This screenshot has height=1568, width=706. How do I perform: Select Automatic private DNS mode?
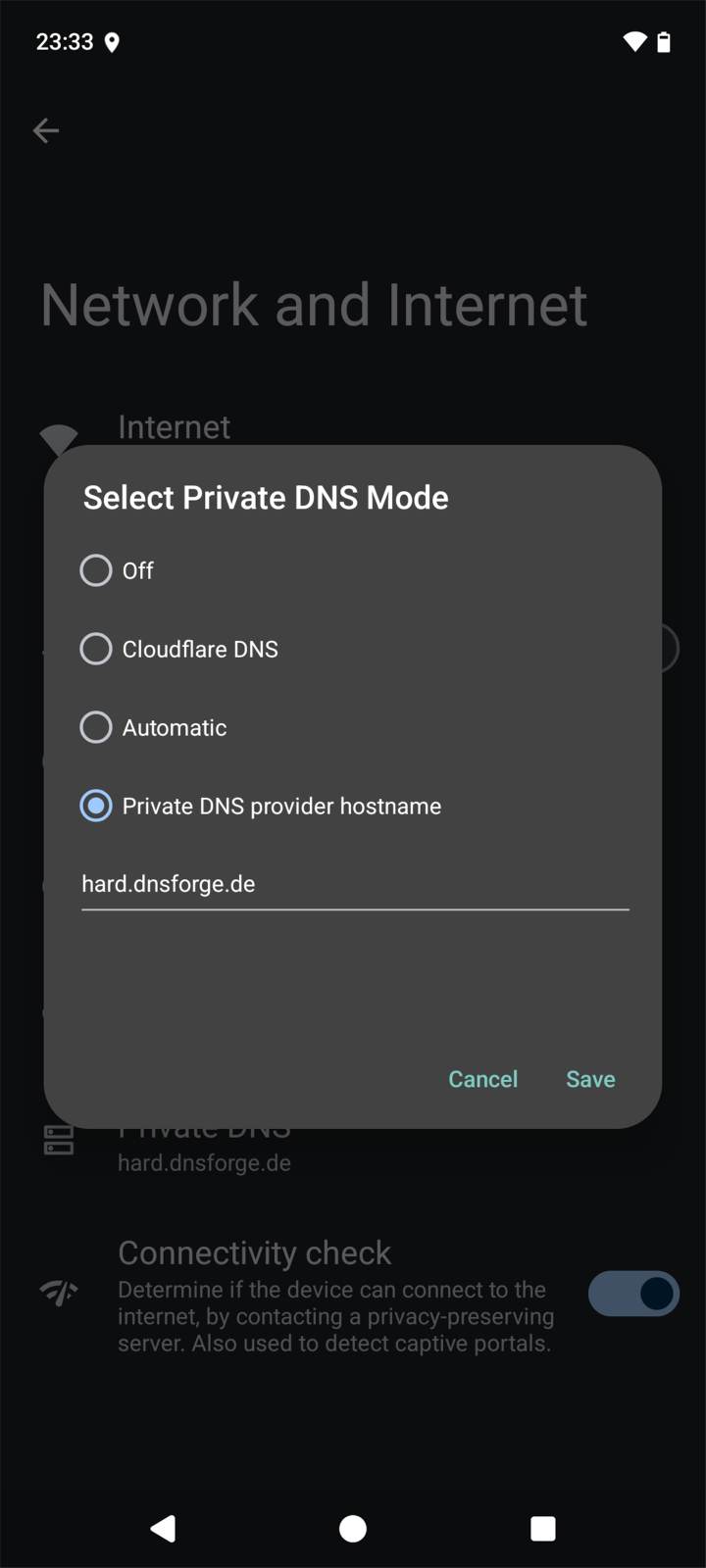pyautogui.click(x=96, y=727)
